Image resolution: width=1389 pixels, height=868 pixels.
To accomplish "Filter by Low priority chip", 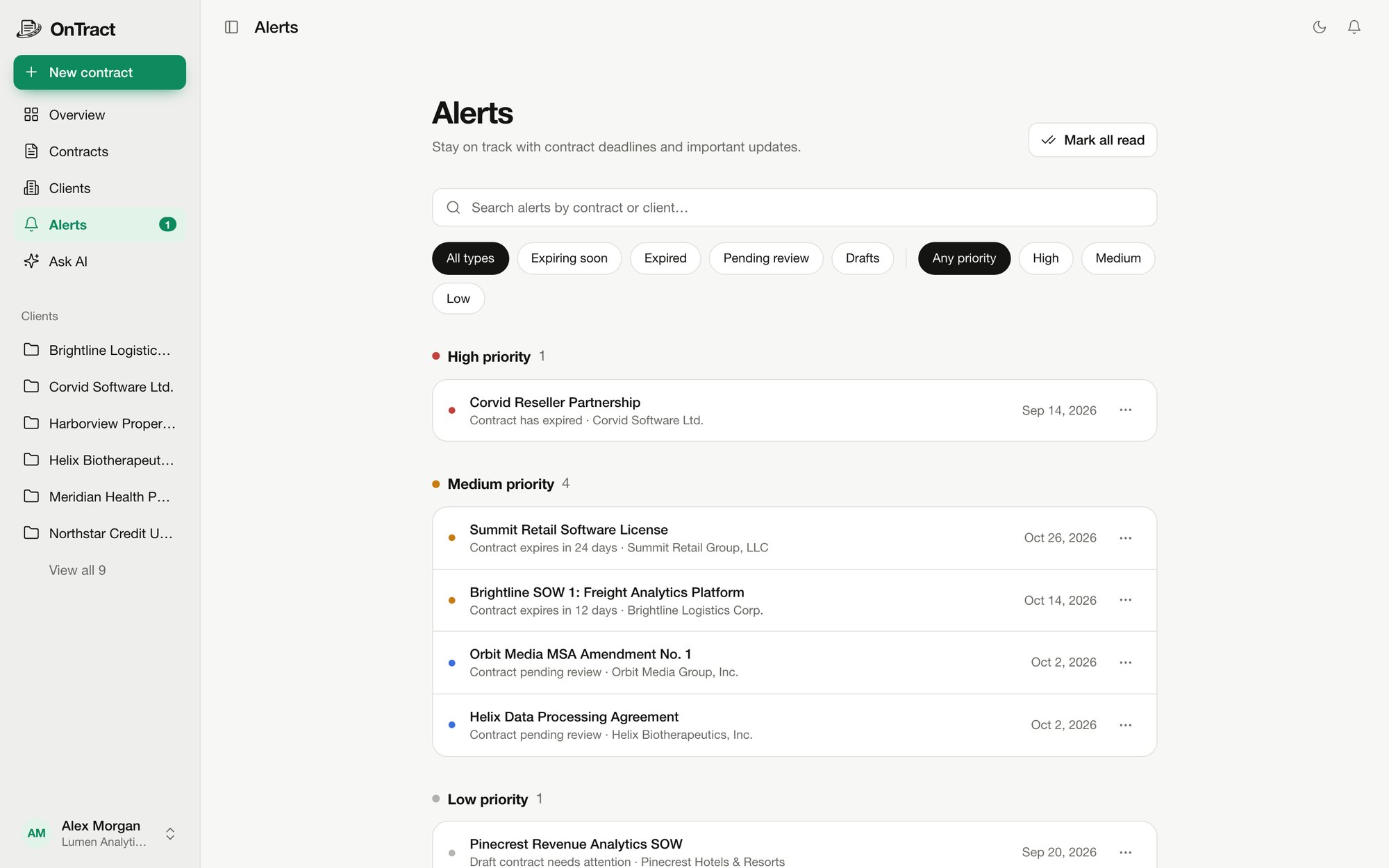I will pos(458,299).
